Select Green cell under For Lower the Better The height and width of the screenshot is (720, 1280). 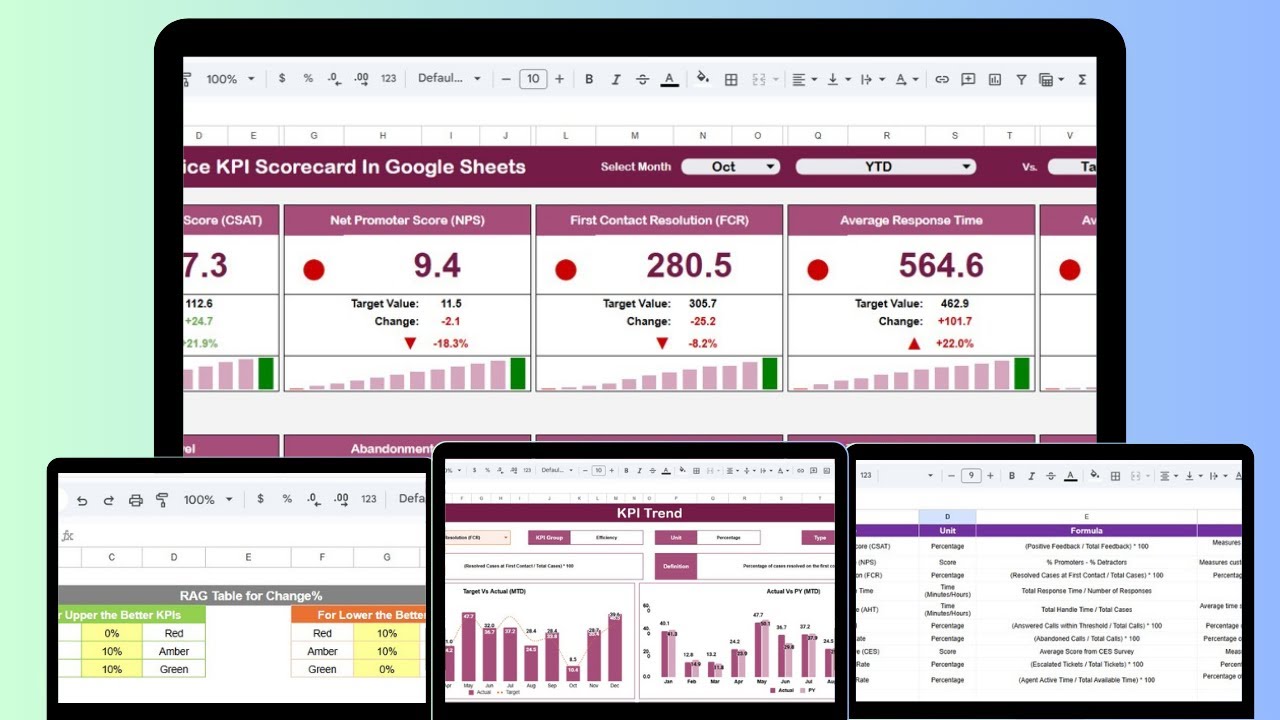(x=322, y=669)
